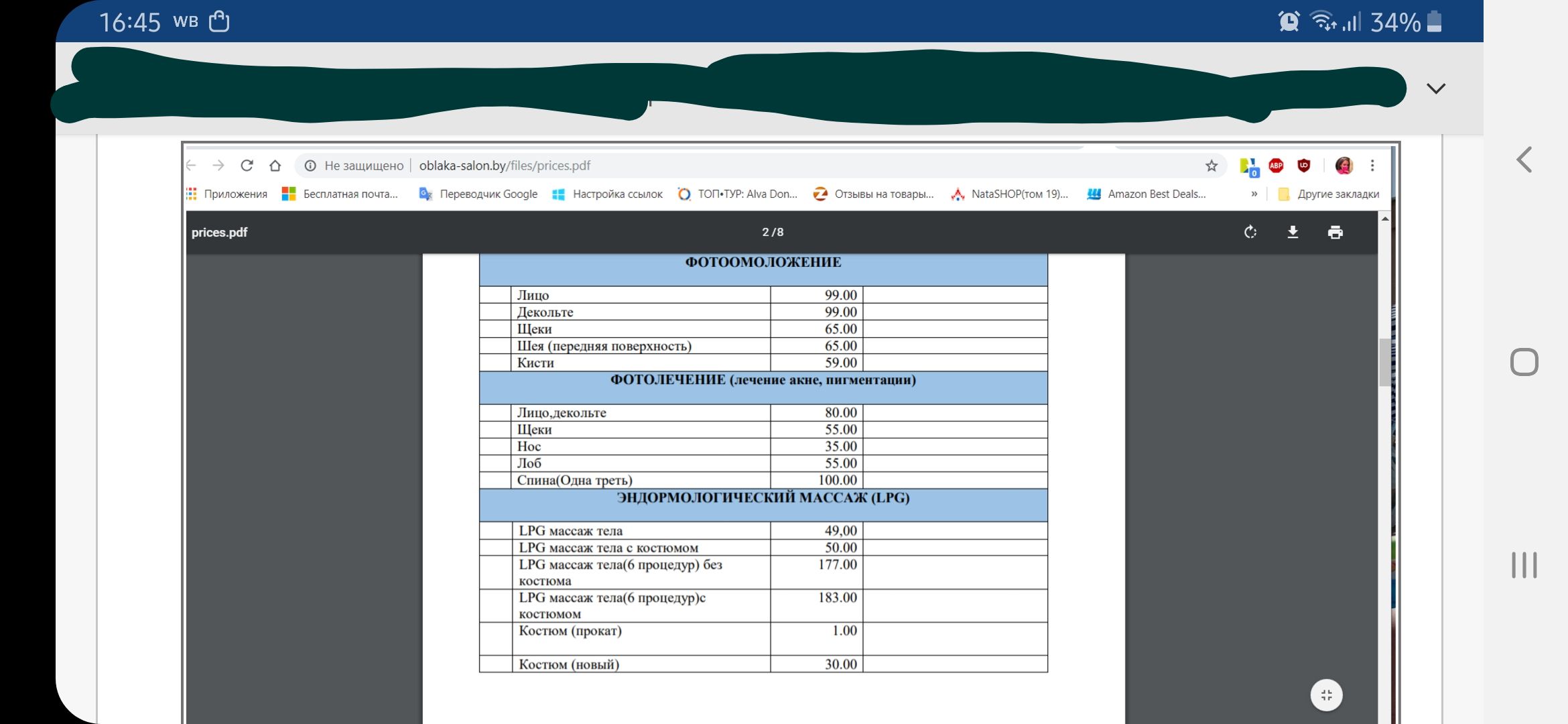
Task: Bookmark page with star icon
Action: tap(1211, 166)
